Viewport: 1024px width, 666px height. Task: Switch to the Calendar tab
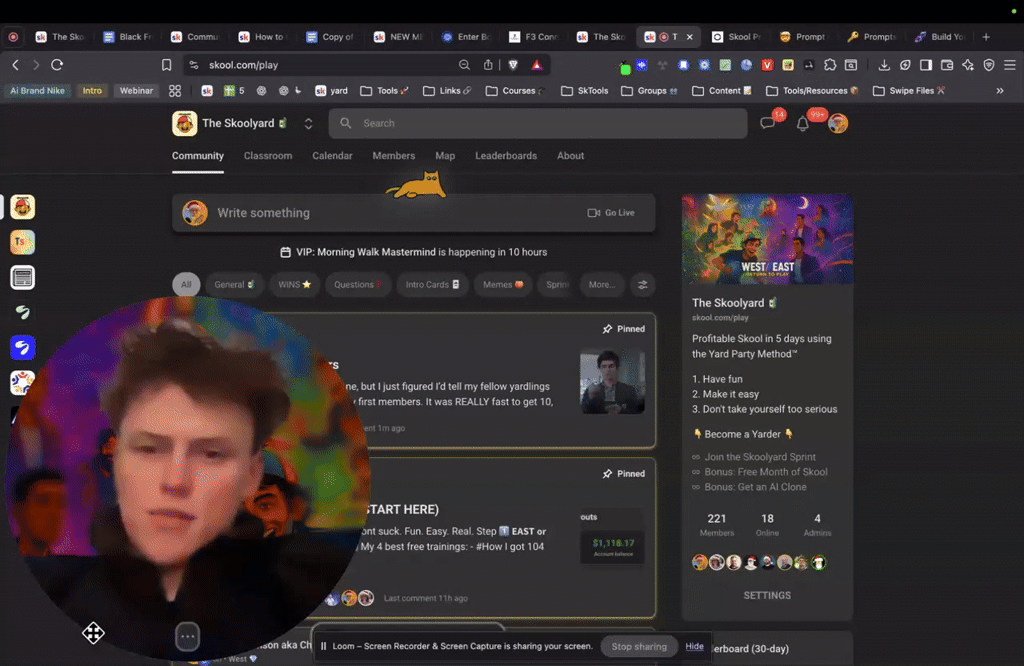[332, 155]
